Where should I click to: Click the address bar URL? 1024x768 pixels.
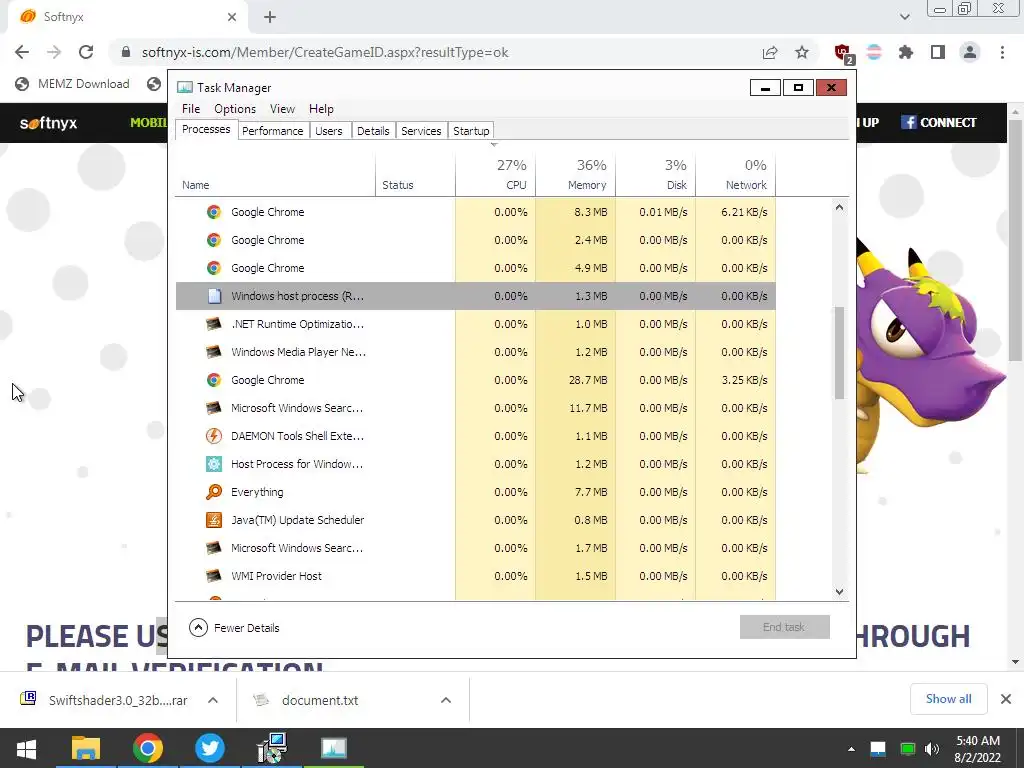coord(325,52)
